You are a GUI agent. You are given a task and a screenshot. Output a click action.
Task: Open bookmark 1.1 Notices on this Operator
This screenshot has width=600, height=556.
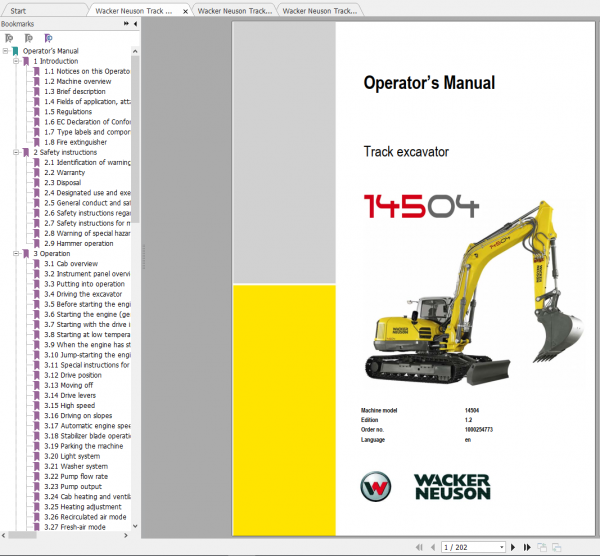pyautogui.click(x=87, y=71)
